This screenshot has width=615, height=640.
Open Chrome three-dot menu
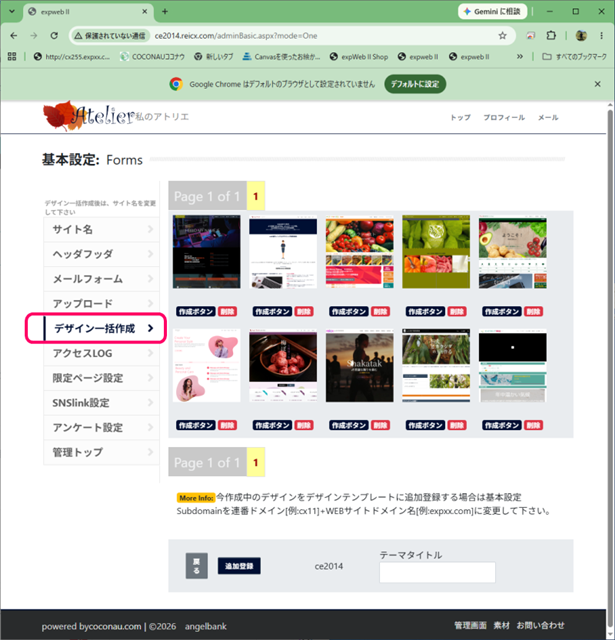[602, 36]
